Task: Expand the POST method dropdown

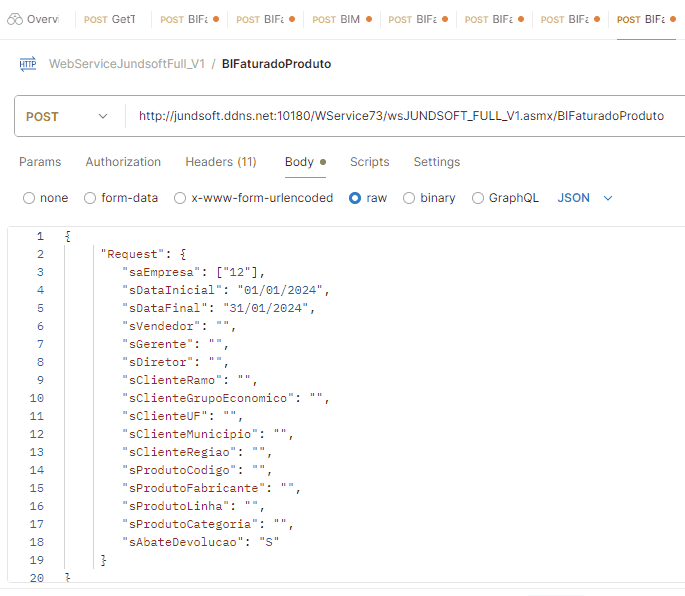Action: pyautogui.click(x=67, y=116)
